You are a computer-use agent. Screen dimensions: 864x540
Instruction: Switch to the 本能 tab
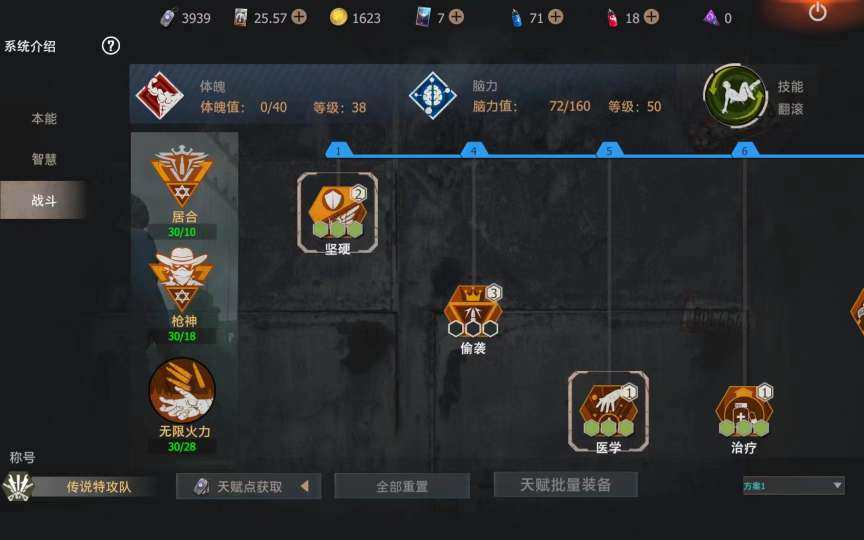point(44,118)
